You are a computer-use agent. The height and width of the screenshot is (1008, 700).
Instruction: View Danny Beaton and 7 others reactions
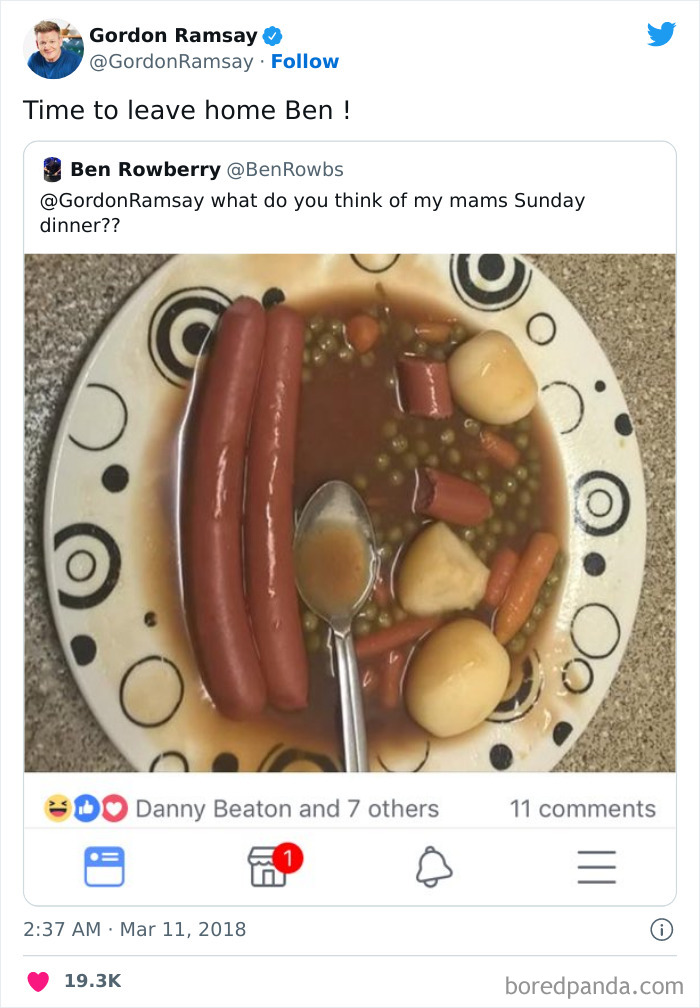click(287, 809)
